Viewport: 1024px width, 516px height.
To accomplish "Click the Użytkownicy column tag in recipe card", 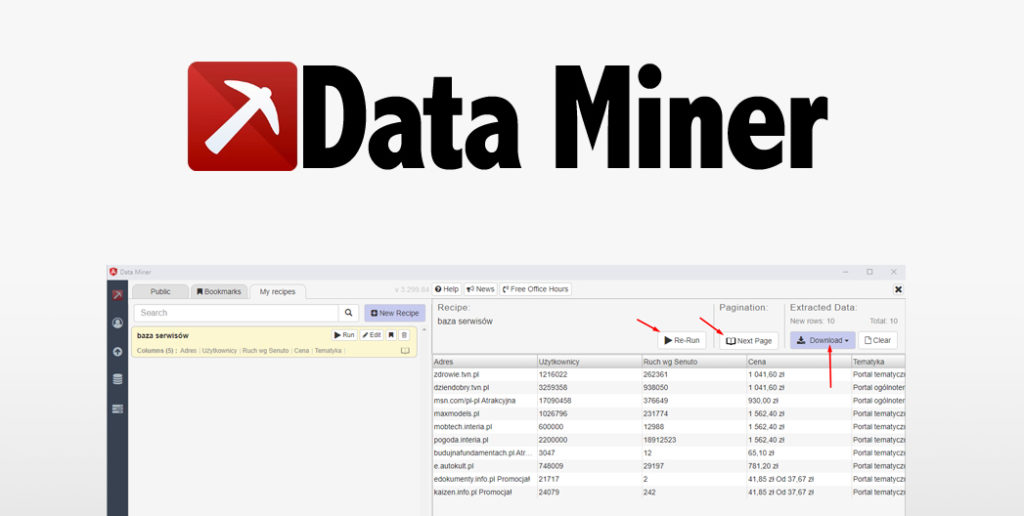I will [219, 351].
